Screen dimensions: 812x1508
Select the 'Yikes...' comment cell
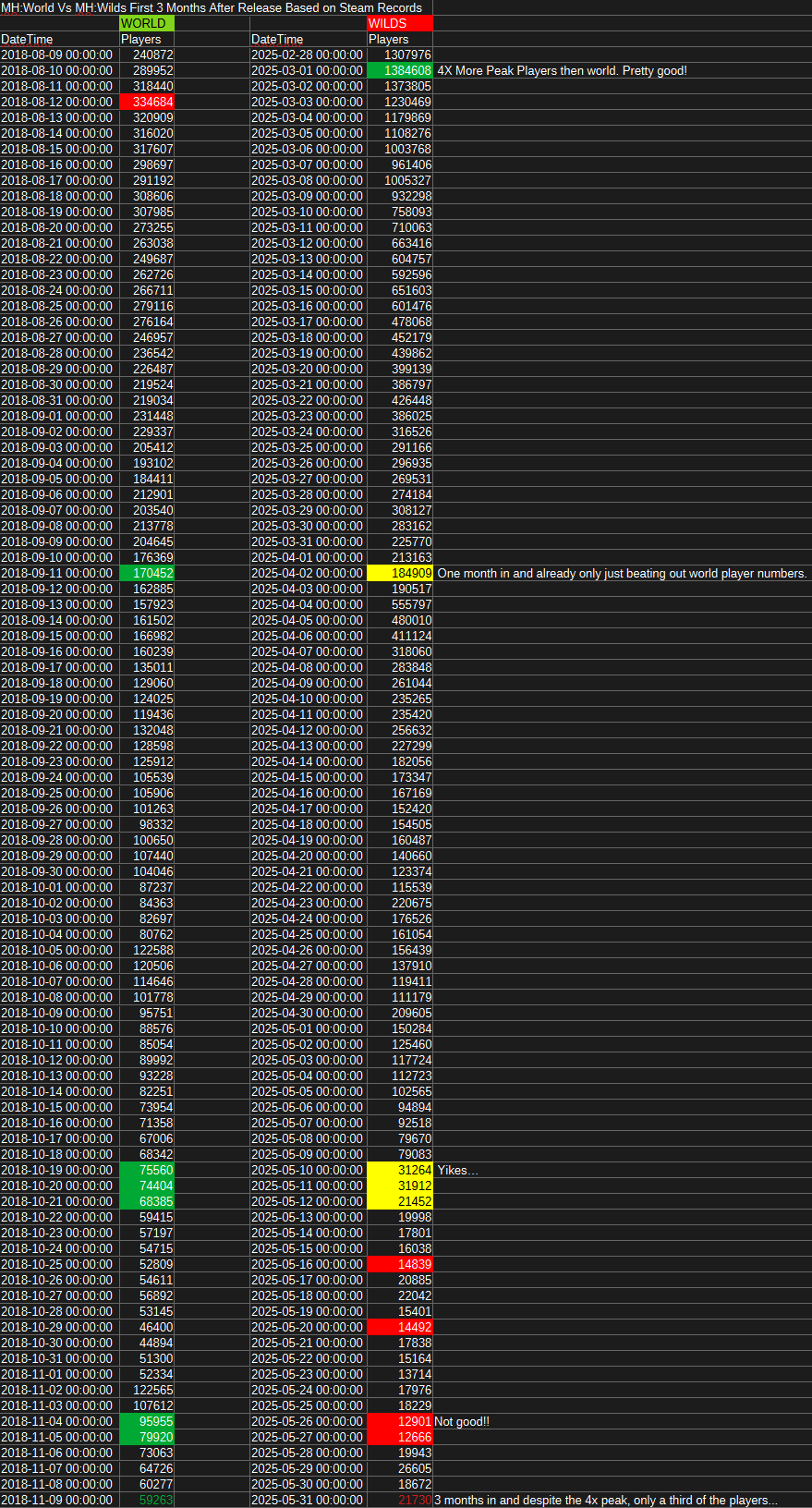(x=457, y=1170)
